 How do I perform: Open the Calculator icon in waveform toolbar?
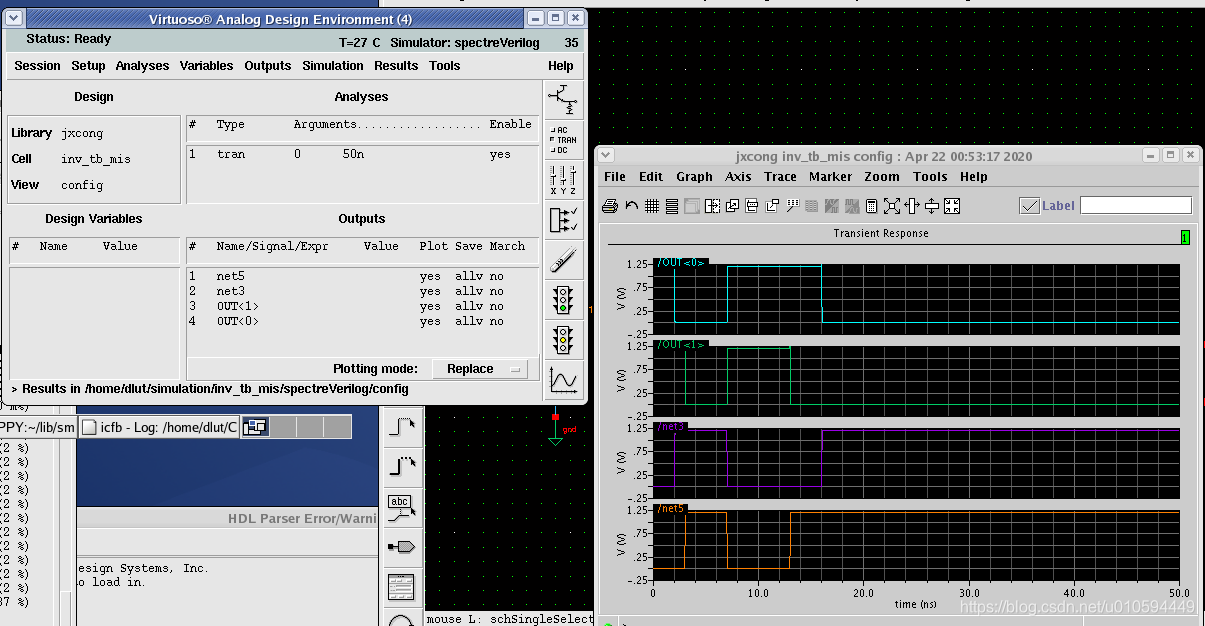[x=871, y=206]
